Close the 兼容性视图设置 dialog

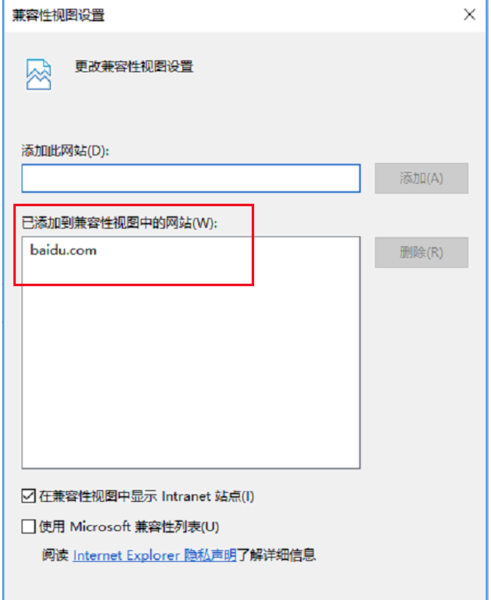(469, 15)
